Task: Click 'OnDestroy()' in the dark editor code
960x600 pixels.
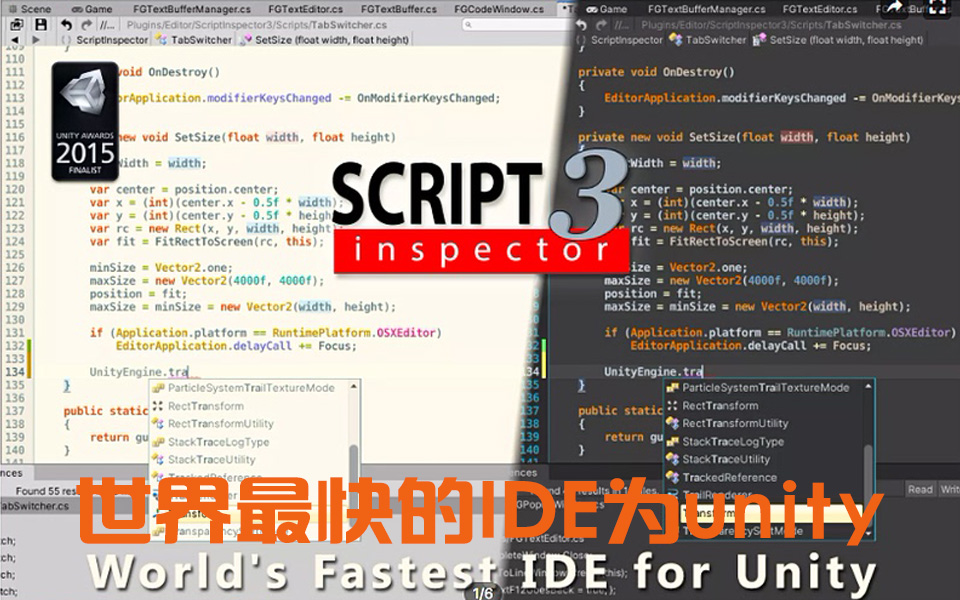Action: (699, 72)
